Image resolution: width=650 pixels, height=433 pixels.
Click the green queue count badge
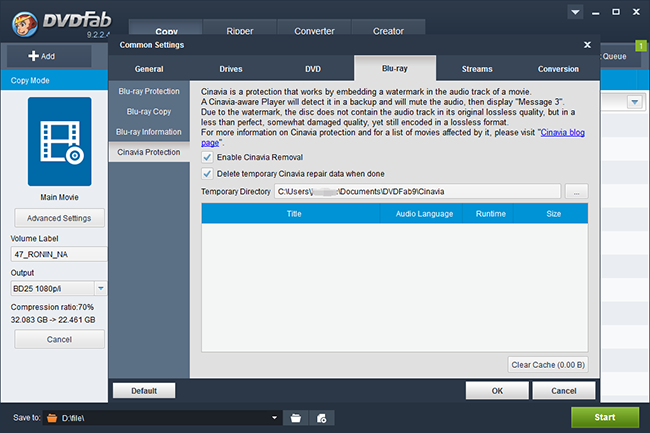click(x=641, y=46)
